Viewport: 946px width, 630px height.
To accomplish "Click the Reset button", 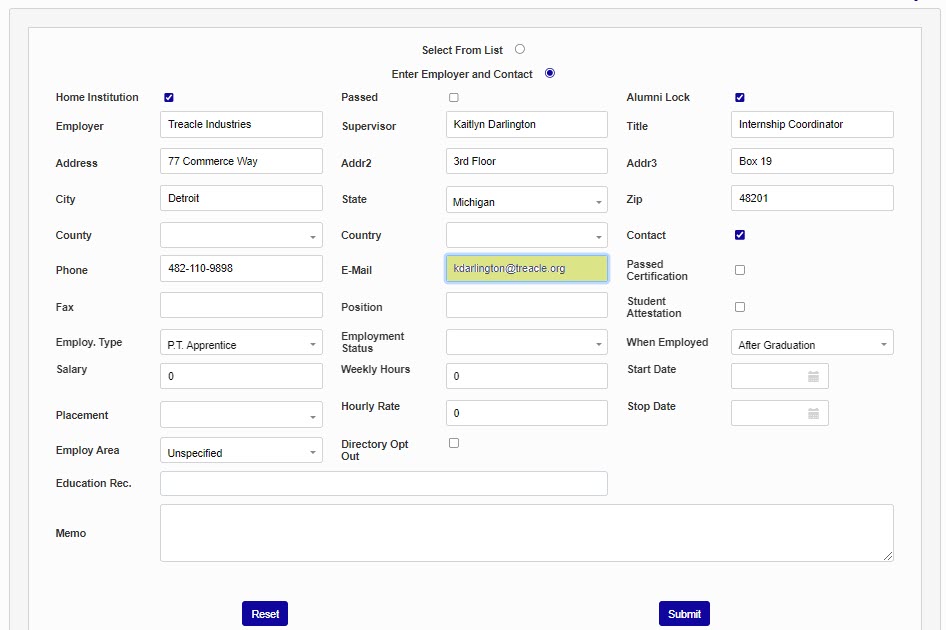I will point(265,614).
